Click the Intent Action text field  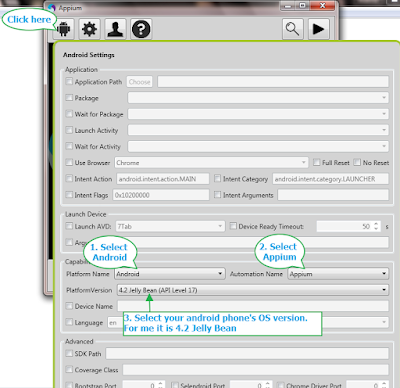pos(163,179)
